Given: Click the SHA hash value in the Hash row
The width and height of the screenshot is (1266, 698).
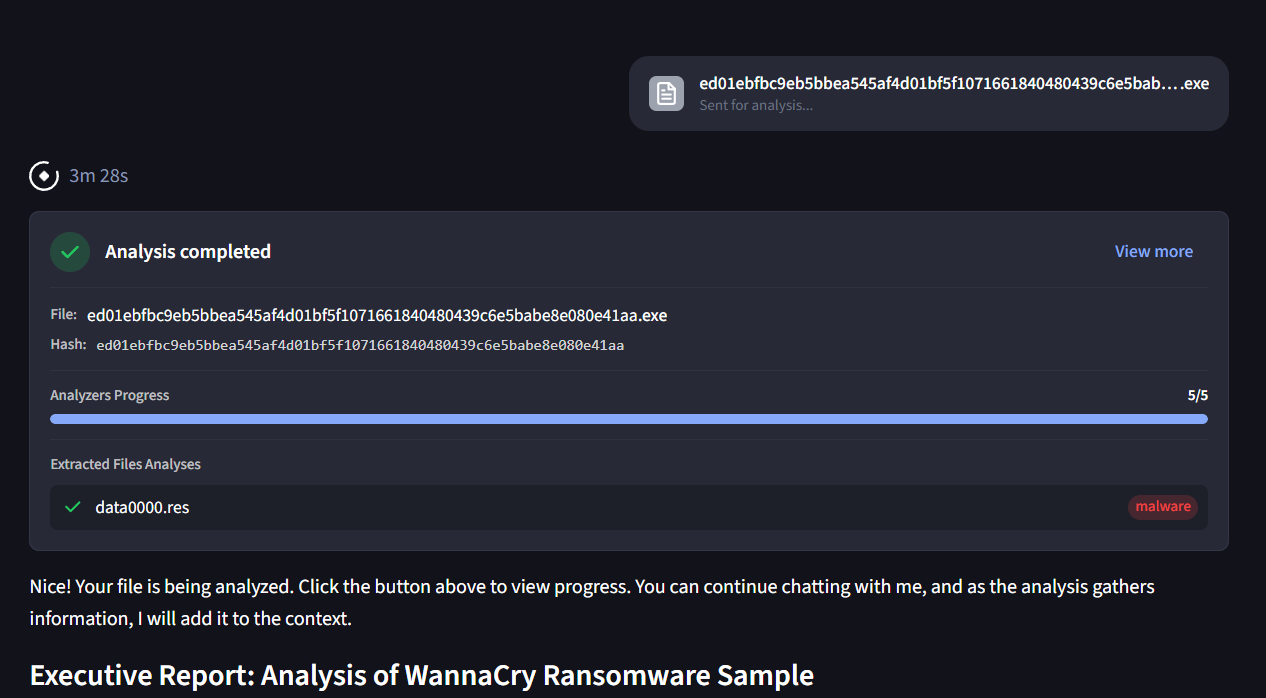Looking at the screenshot, I should coord(360,346).
